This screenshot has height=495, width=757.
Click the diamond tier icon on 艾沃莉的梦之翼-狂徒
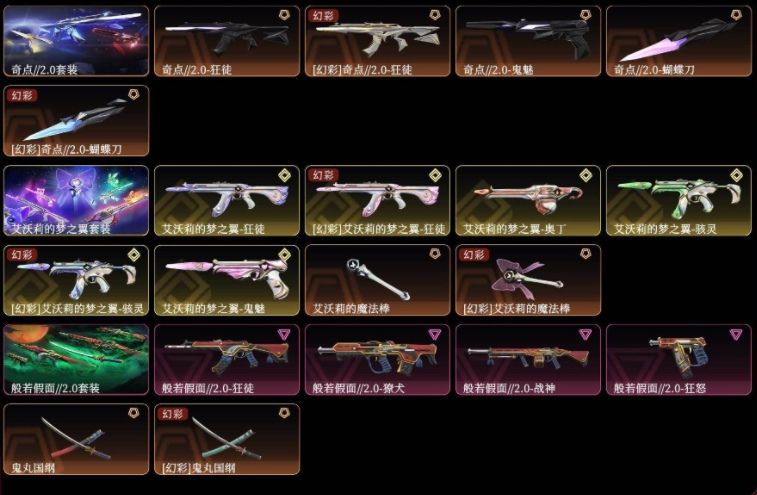pyautogui.click(x=284, y=175)
